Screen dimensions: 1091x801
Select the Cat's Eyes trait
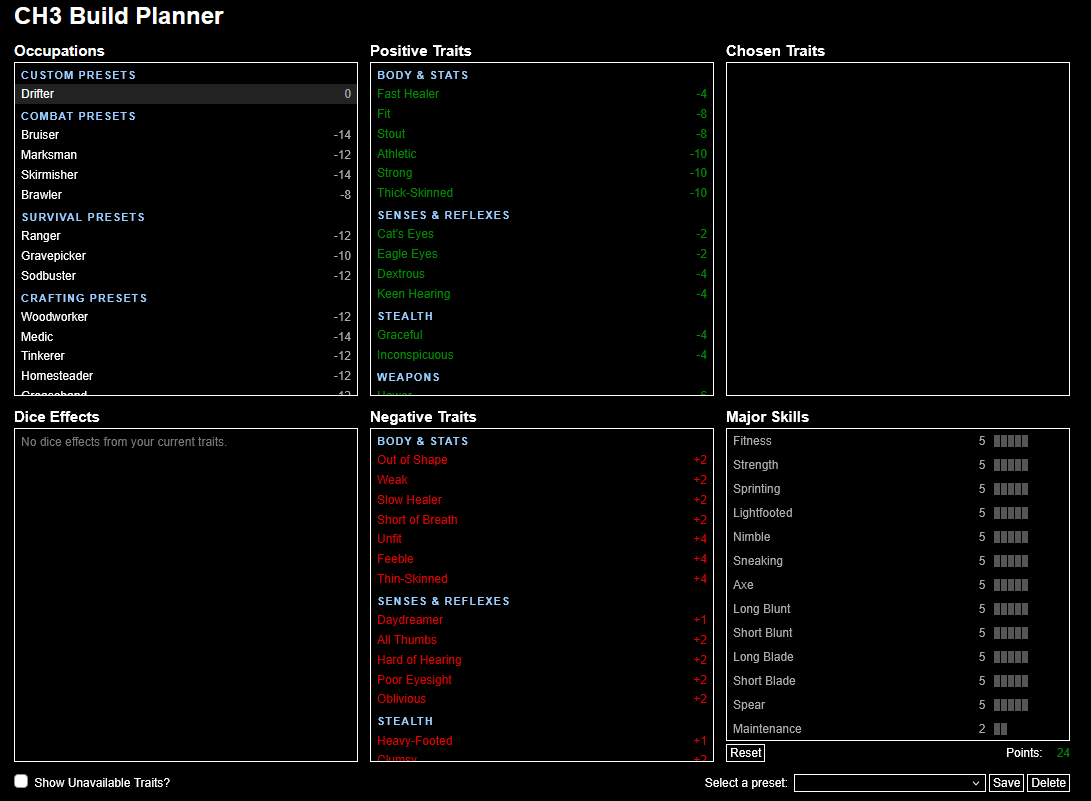tap(542, 235)
